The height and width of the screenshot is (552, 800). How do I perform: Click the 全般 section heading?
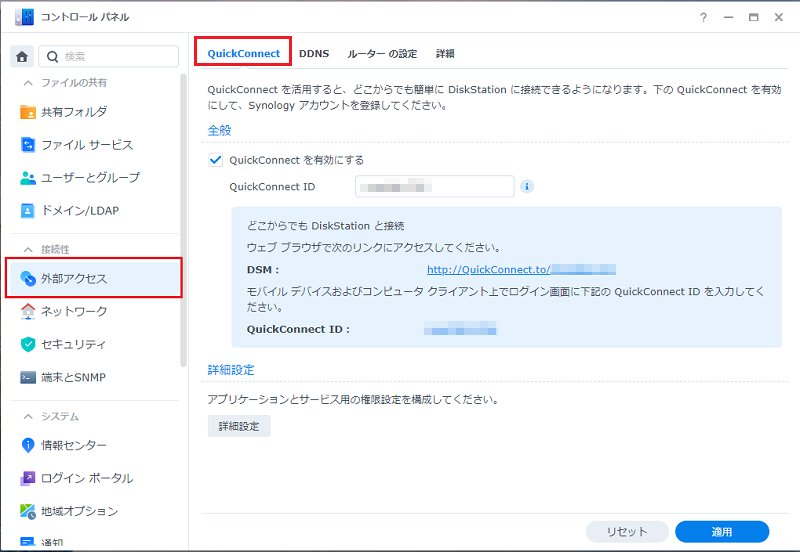[x=219, y=131]
